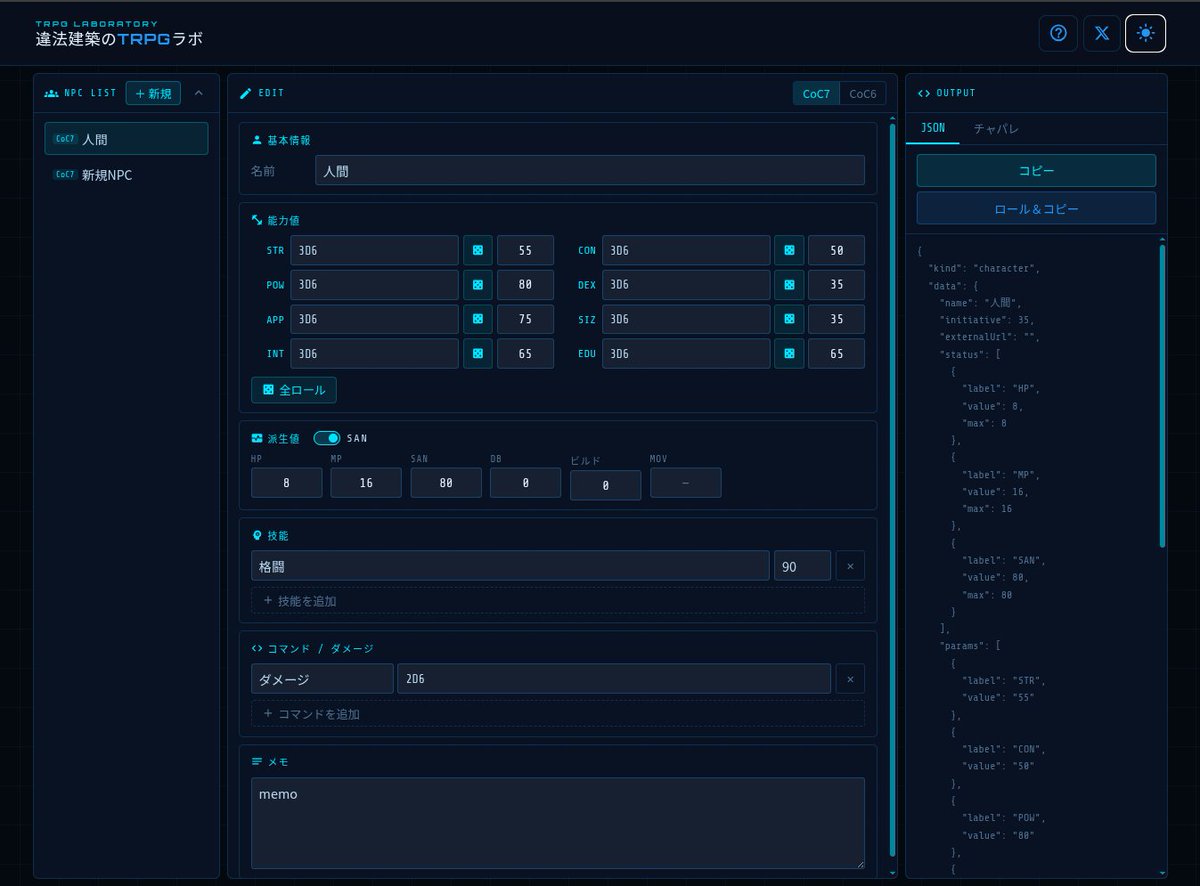Focus the POW value field showing 80
The height and width of the screenshot is (886, 1200).
[525, 285]
